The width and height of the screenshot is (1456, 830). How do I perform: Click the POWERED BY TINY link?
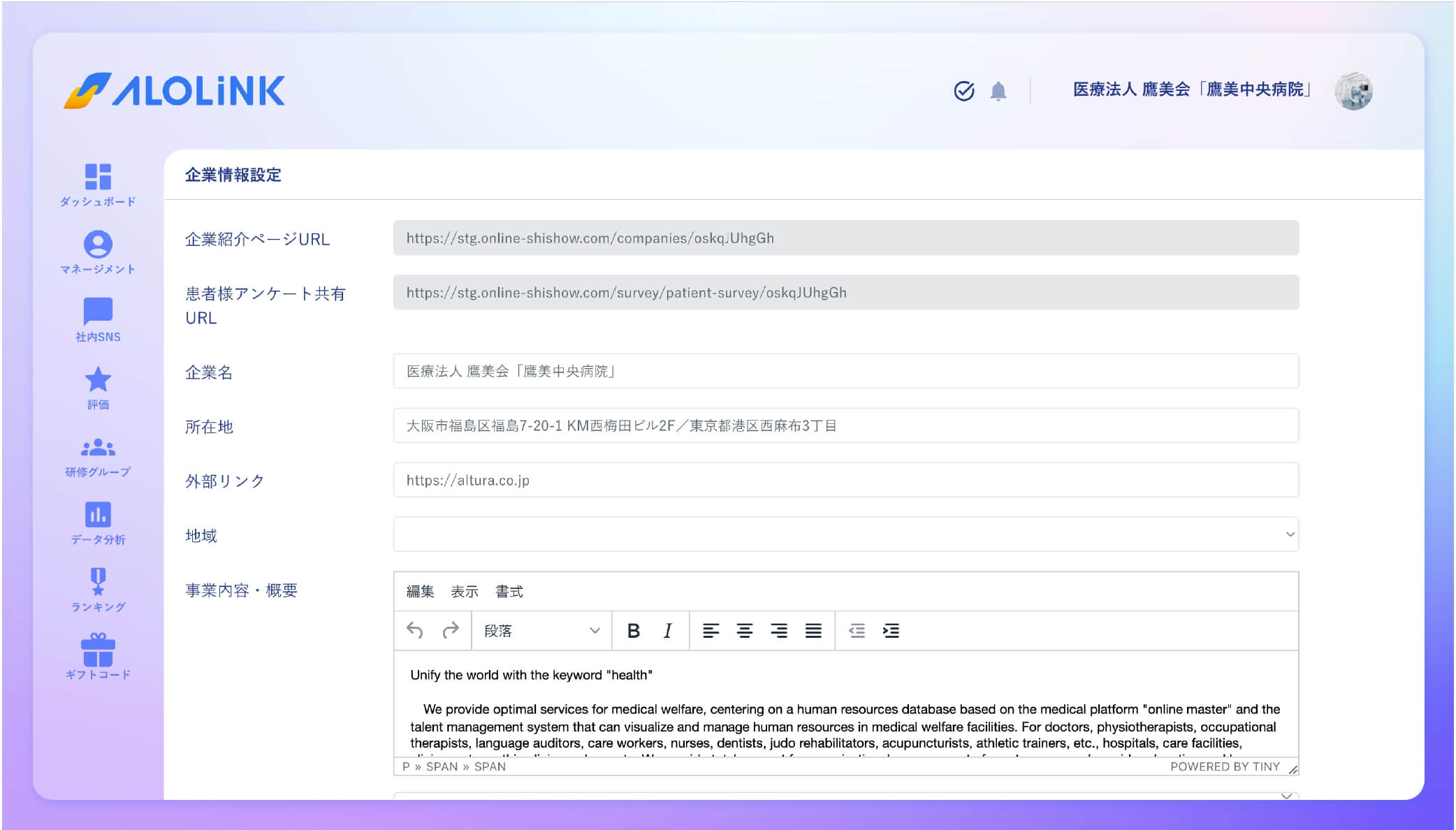(x=1225, y=766)
